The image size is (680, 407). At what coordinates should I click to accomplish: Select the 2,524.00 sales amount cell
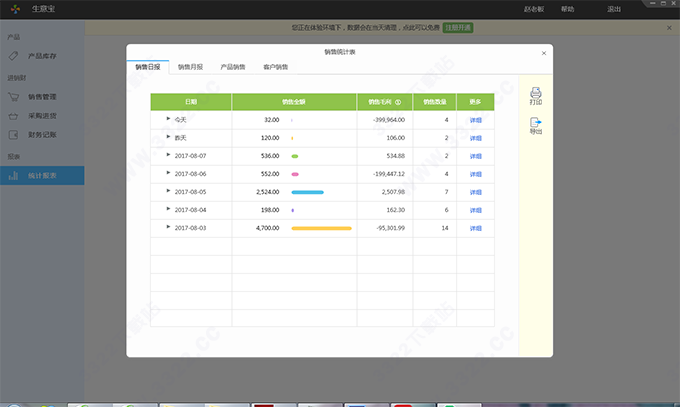tap(268, 192)
